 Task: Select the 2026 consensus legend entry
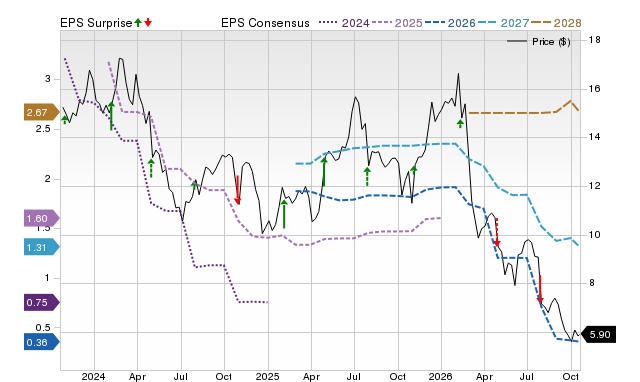click(450, 23)
